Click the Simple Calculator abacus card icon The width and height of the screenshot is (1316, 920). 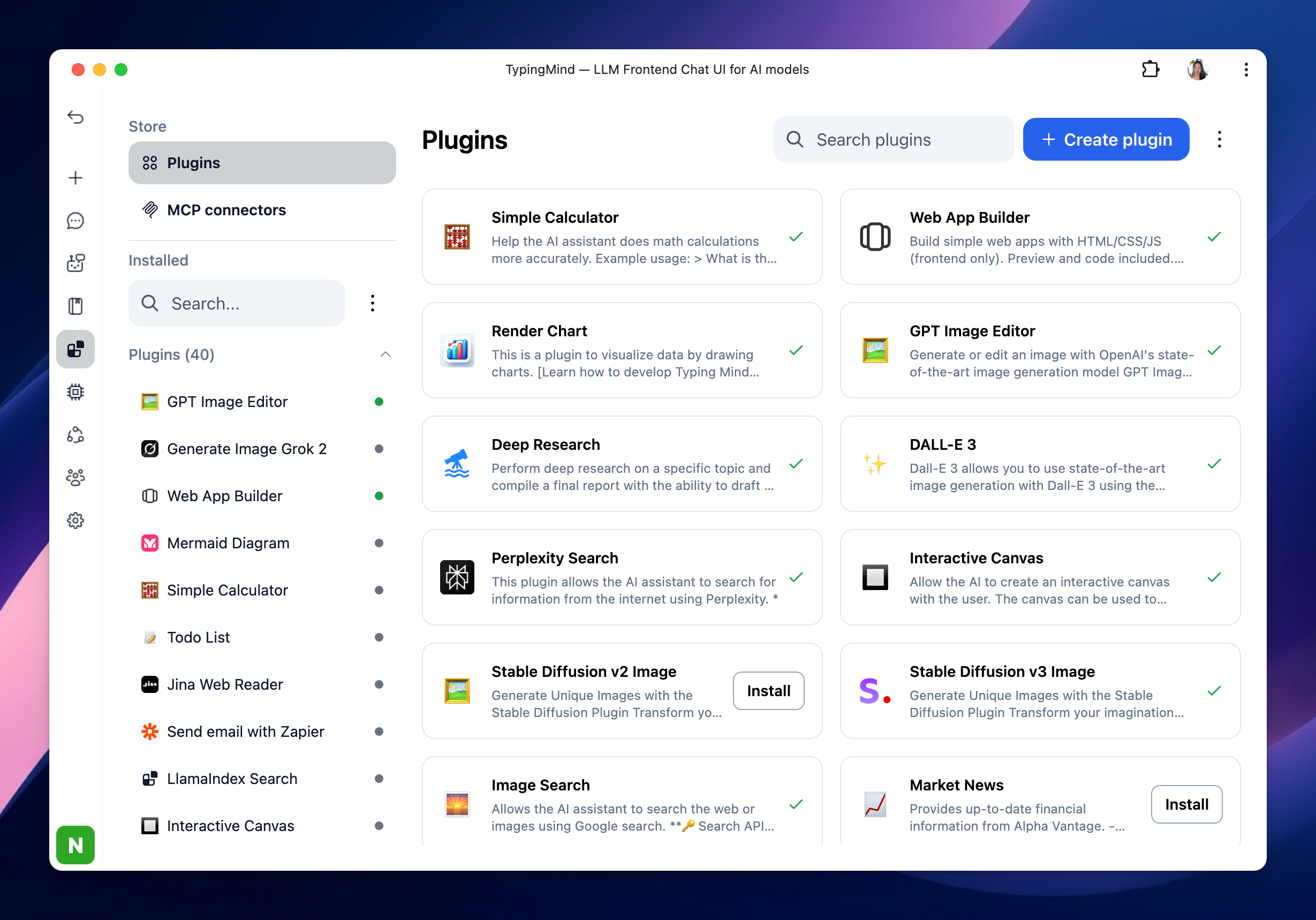[x=457, y=237]
